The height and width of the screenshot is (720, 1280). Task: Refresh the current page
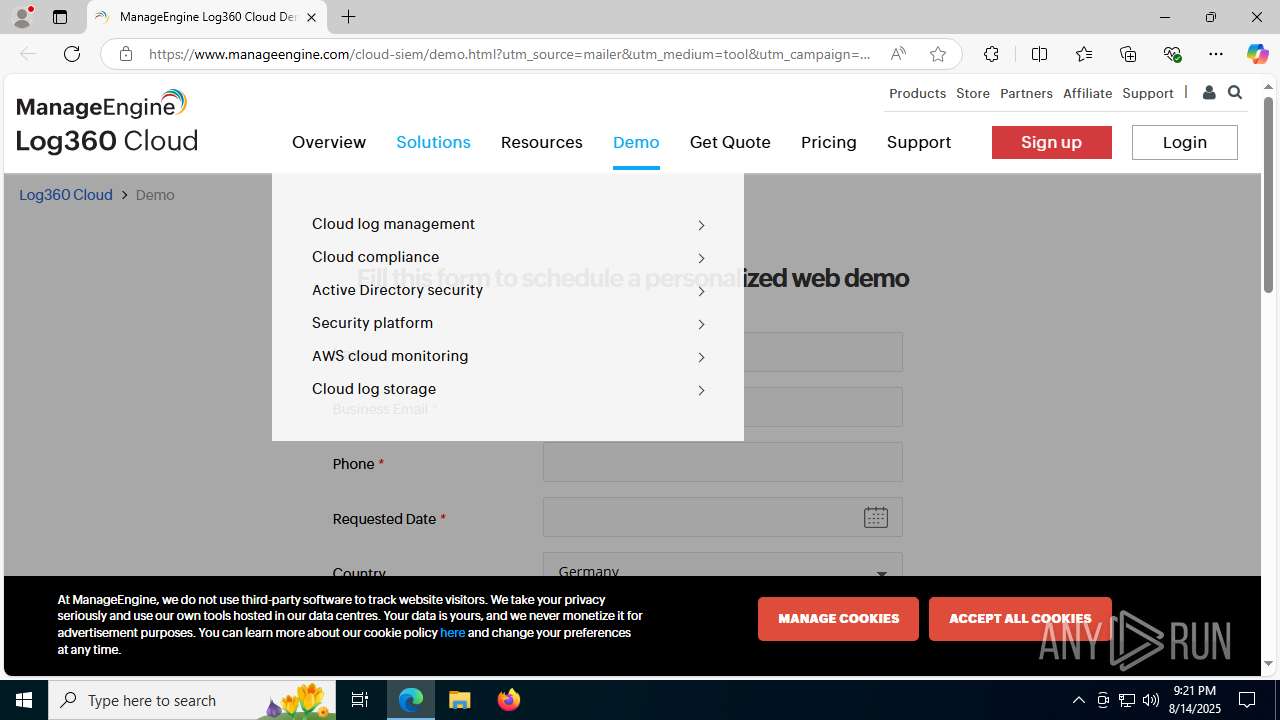[x=72, y=54]
